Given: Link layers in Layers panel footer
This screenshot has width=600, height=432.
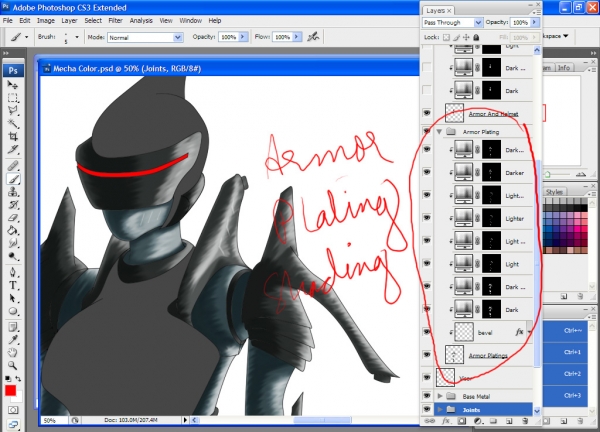Looking at the screenshot, I should (430, 421).
